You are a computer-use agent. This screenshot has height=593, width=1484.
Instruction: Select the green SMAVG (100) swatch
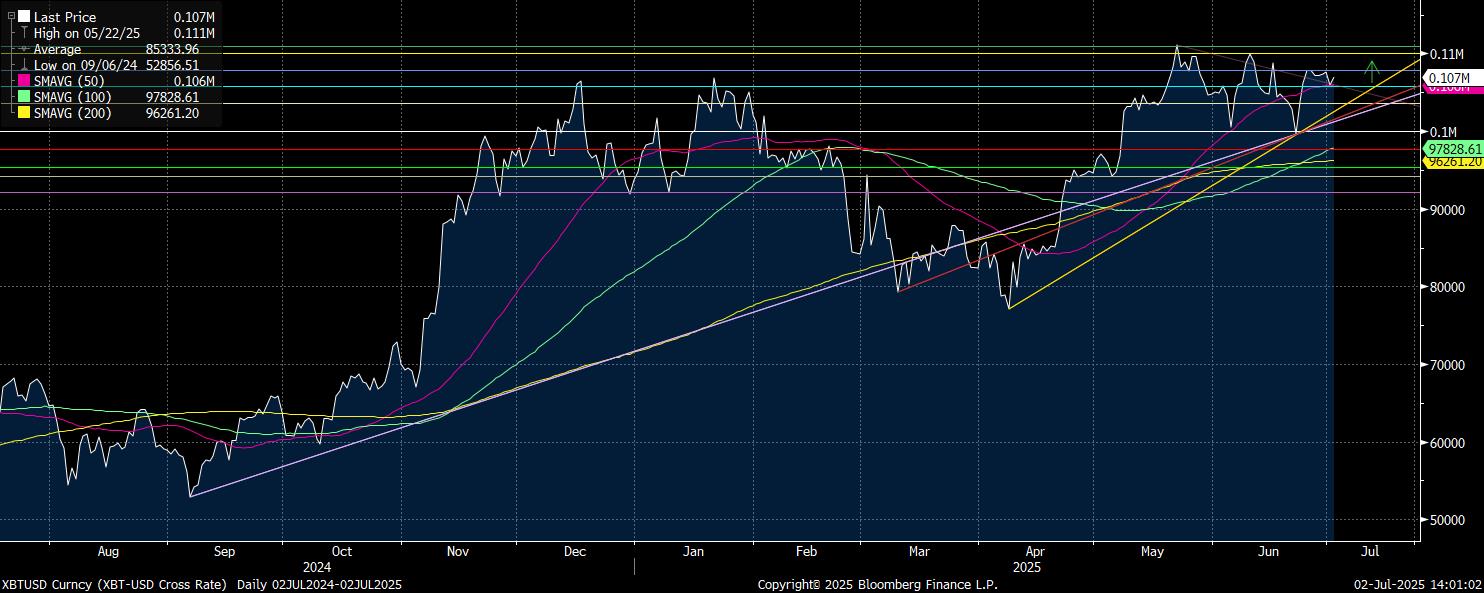pos(24,97)
